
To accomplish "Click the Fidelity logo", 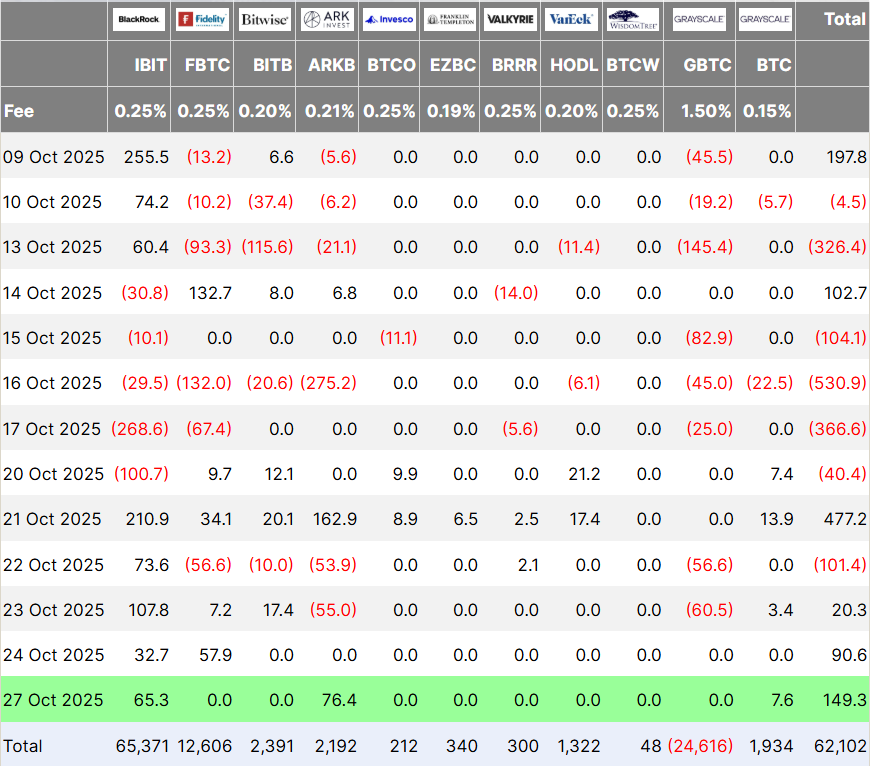I will click(x=202, y=19).
